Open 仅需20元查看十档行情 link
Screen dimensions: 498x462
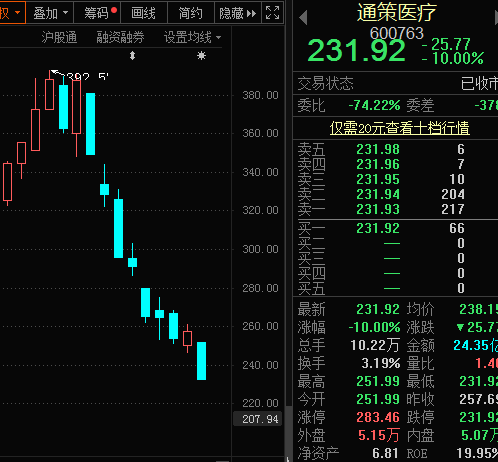[x=400, y=128]
